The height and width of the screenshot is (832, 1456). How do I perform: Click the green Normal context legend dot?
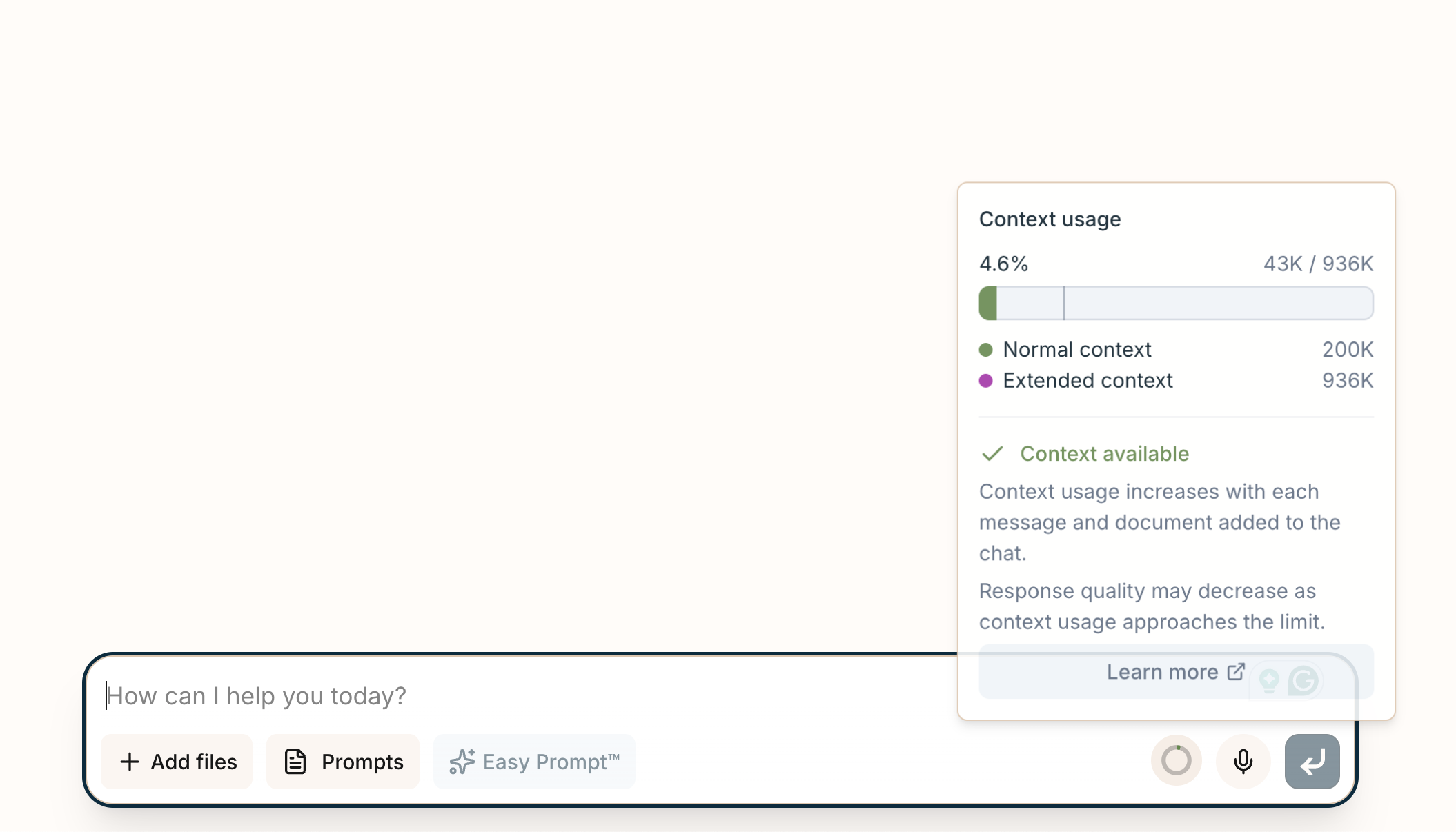coord(985,350)
